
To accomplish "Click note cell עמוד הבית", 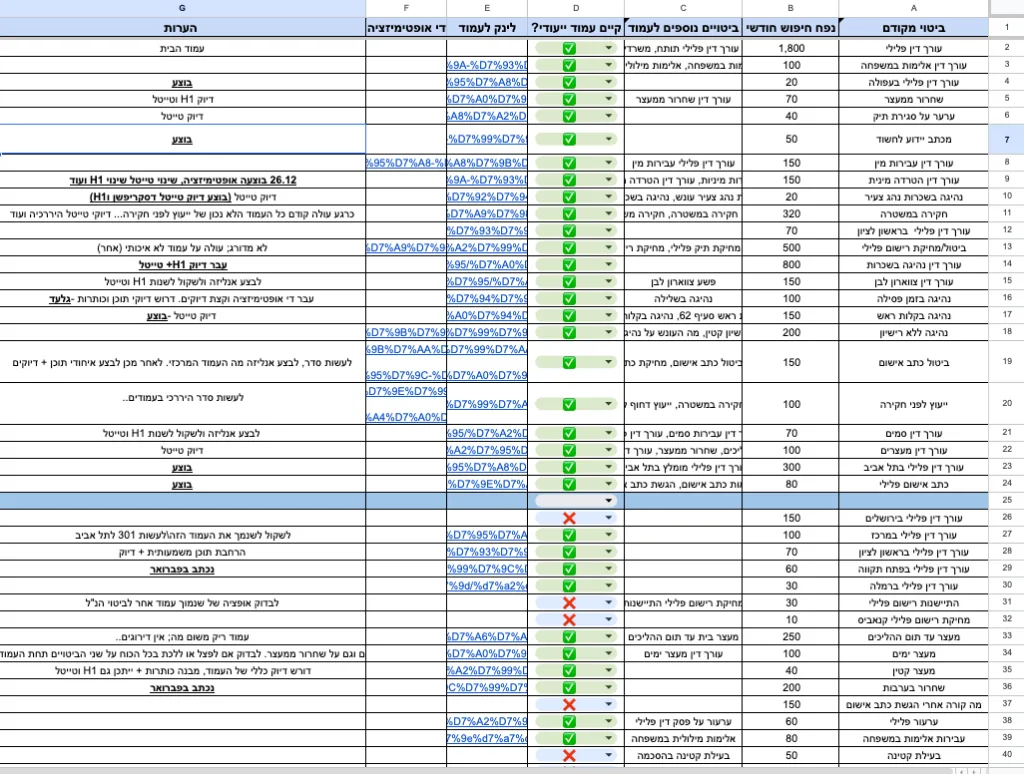I will pos(182,48).
